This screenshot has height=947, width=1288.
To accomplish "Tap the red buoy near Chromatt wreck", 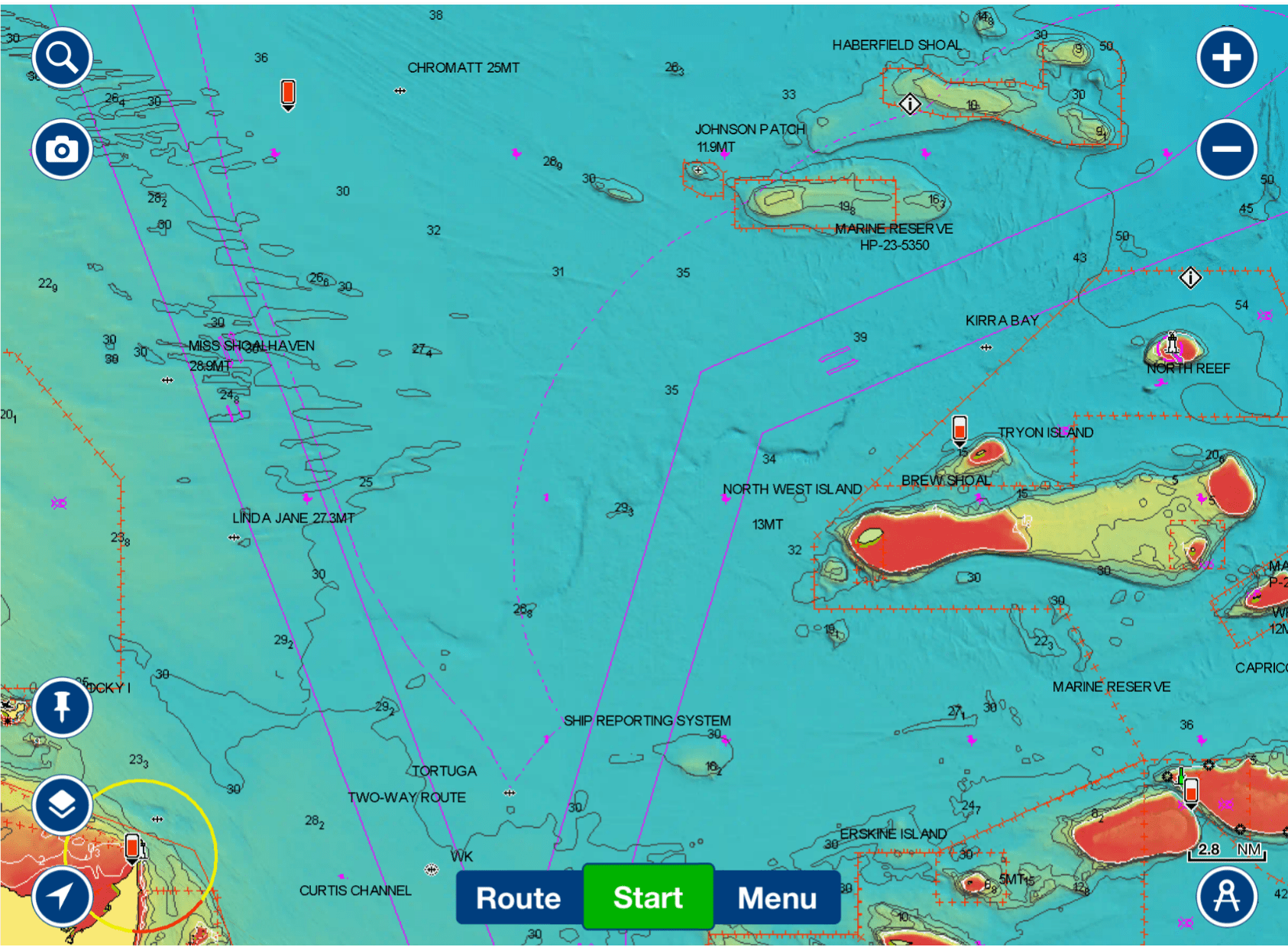I will pos(288,94).
